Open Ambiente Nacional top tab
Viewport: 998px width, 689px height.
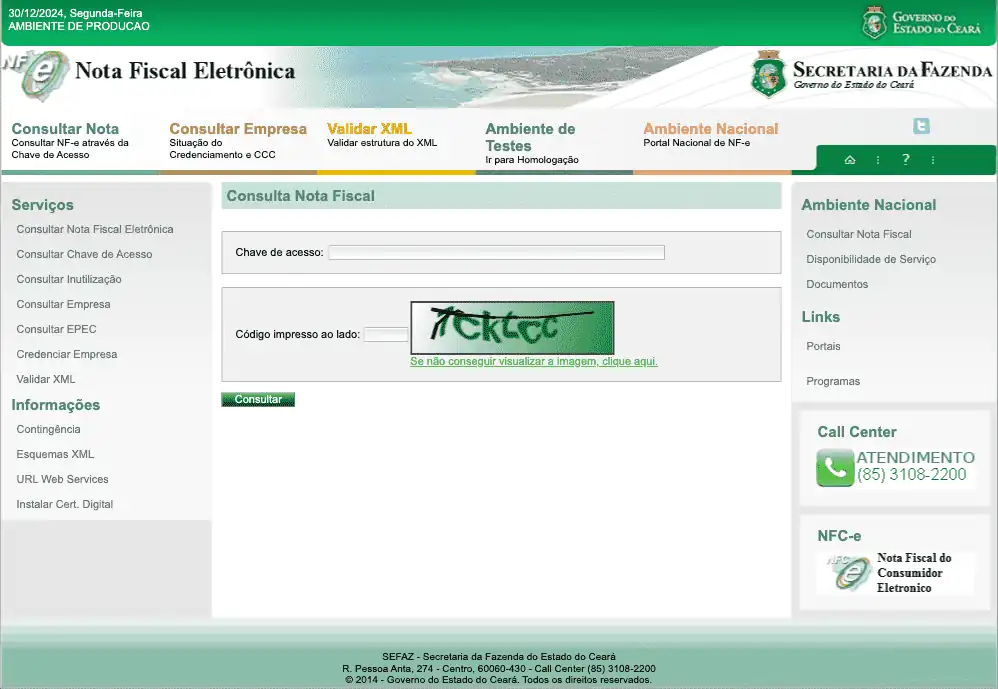click(710, 129)
